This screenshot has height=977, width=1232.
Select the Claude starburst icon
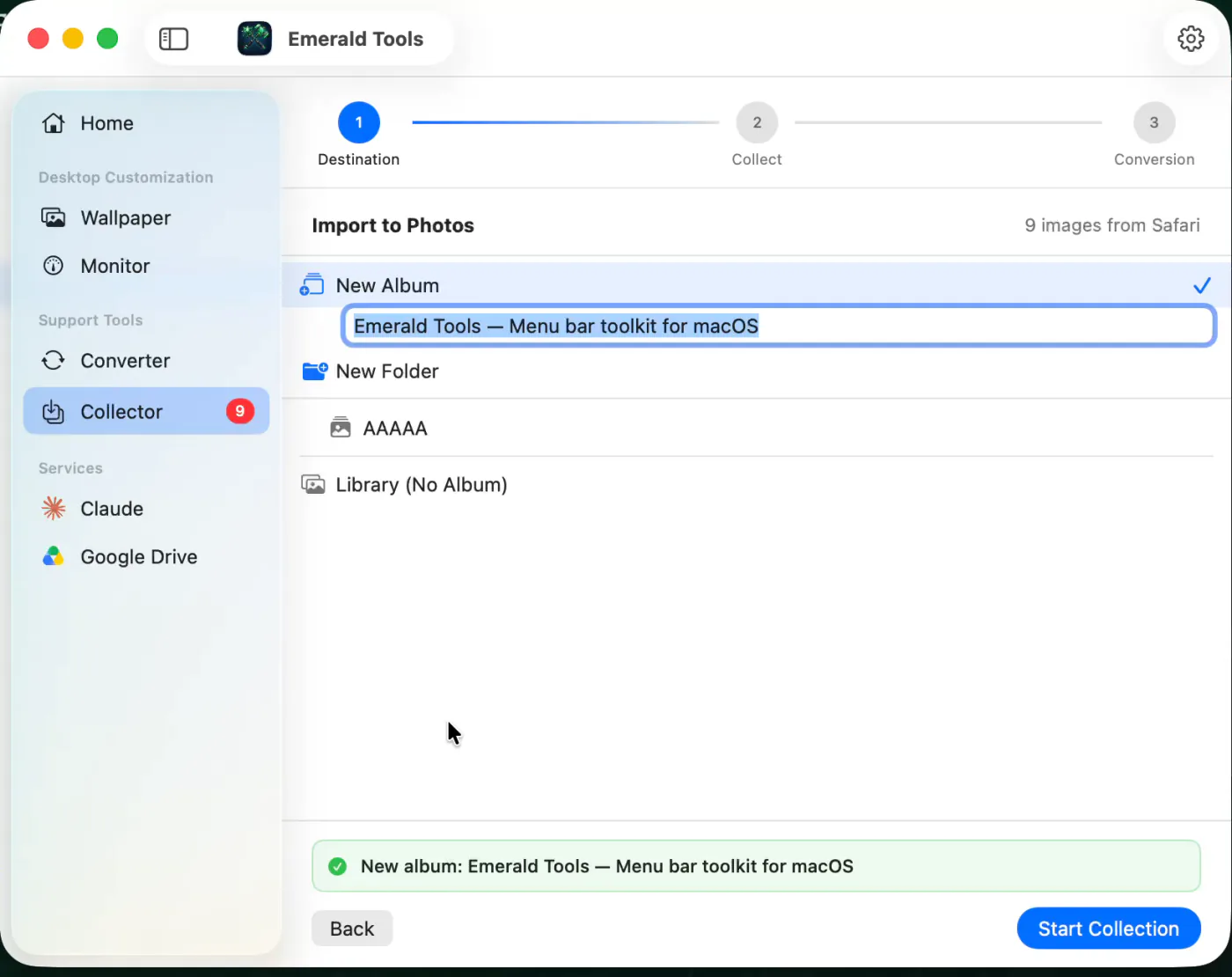tap(54, 508)
